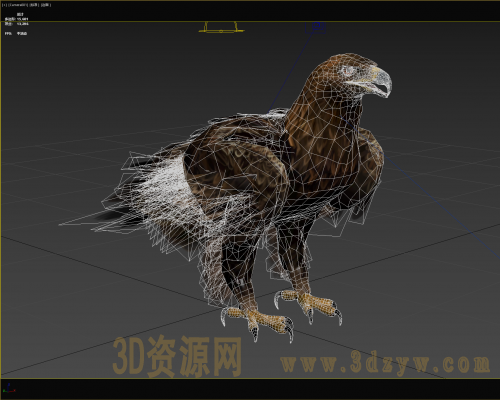
Task: Open the Camera001 viewport label menu
Action: [18, 5]
